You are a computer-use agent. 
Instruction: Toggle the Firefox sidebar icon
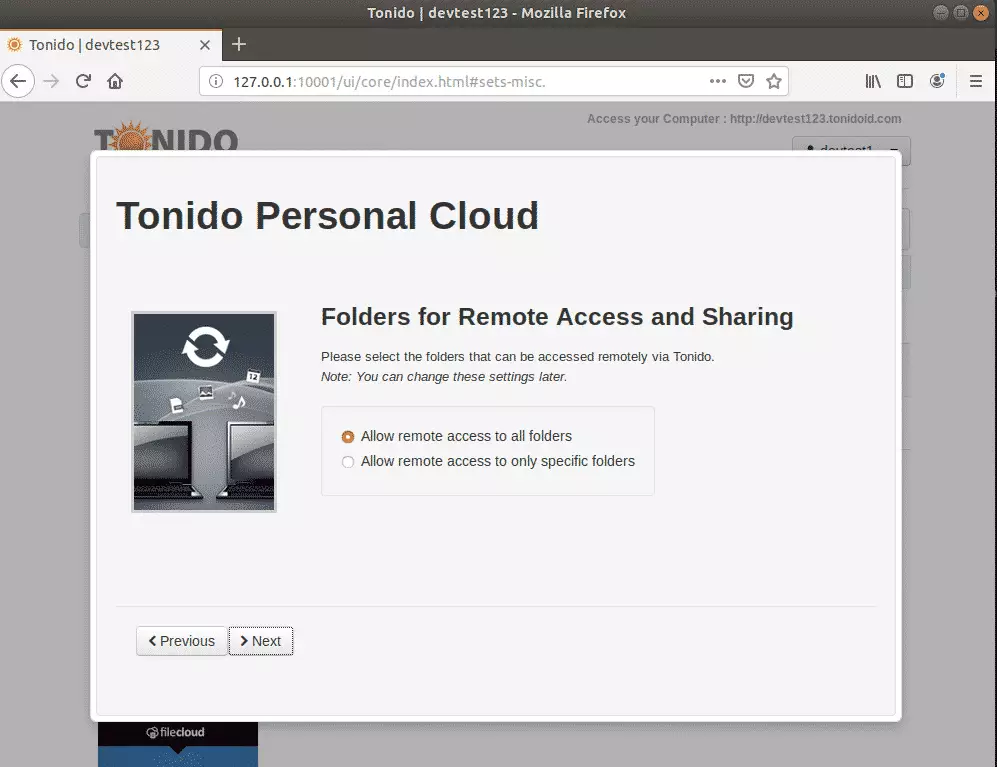click(905, 81)
